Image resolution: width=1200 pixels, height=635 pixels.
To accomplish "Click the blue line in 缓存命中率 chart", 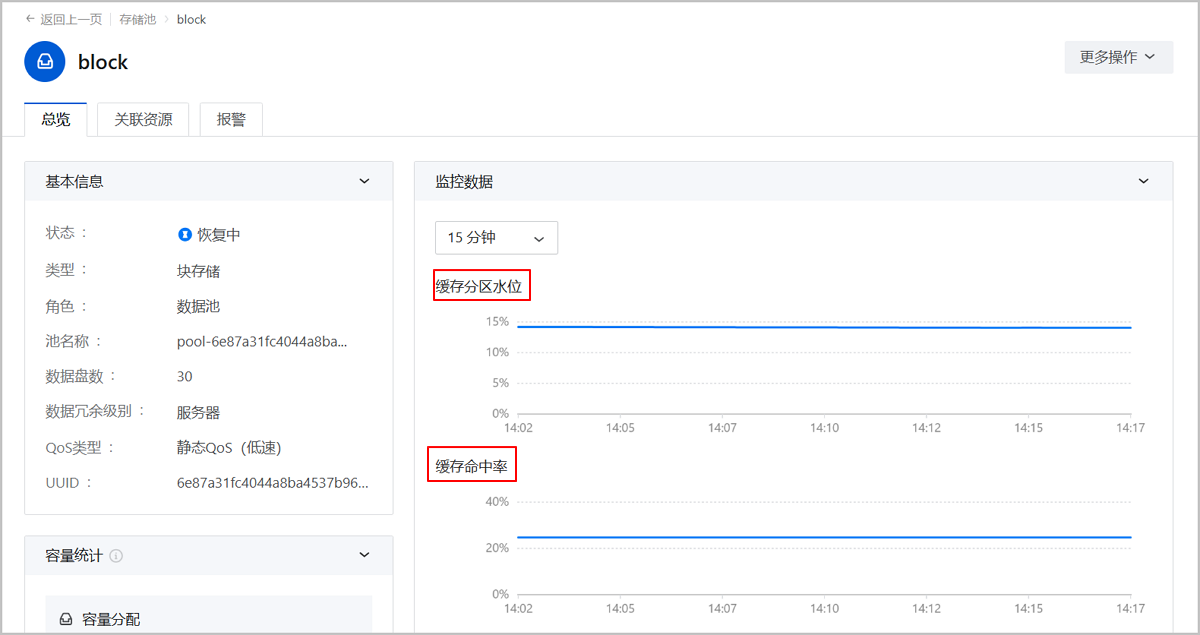I will point(824,537).
